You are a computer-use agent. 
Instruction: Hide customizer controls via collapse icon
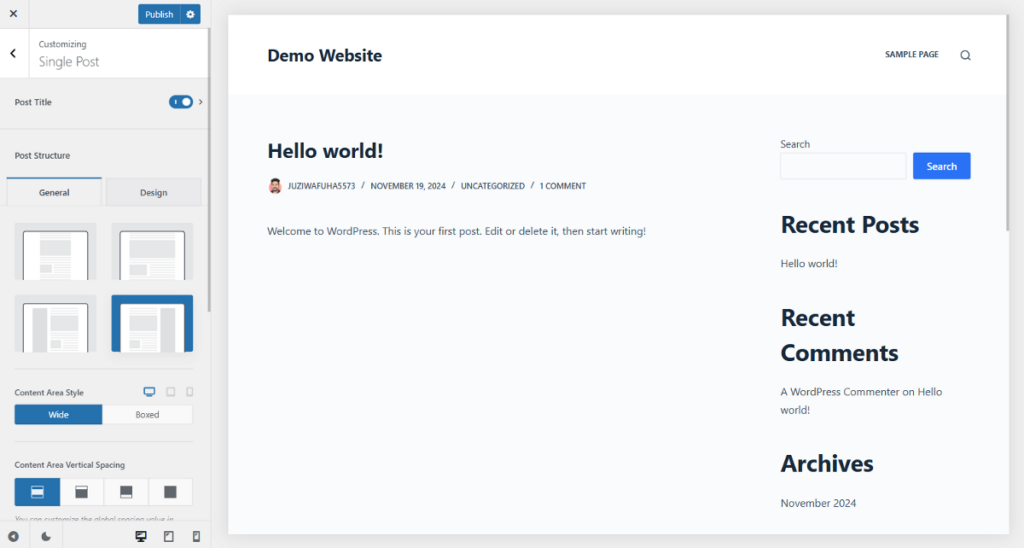pyautogui.click(x=13, y=536)
